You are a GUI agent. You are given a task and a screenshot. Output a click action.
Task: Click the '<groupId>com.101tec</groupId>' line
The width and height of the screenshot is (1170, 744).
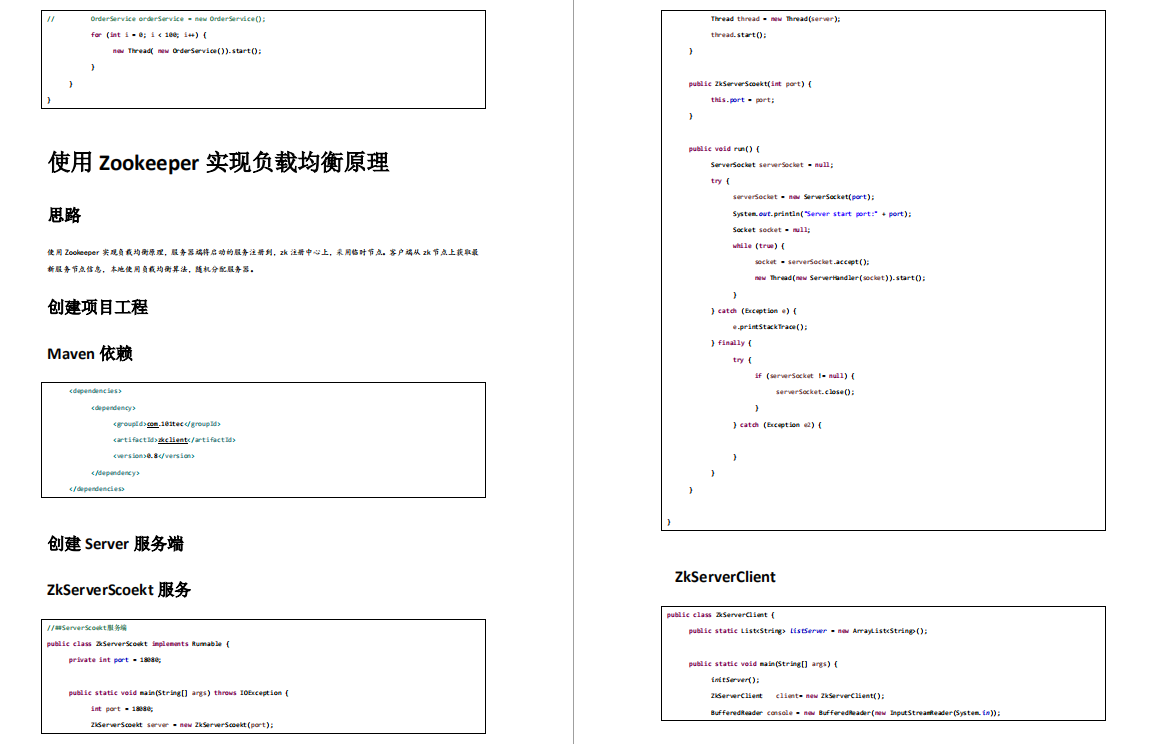click(166, 424)
